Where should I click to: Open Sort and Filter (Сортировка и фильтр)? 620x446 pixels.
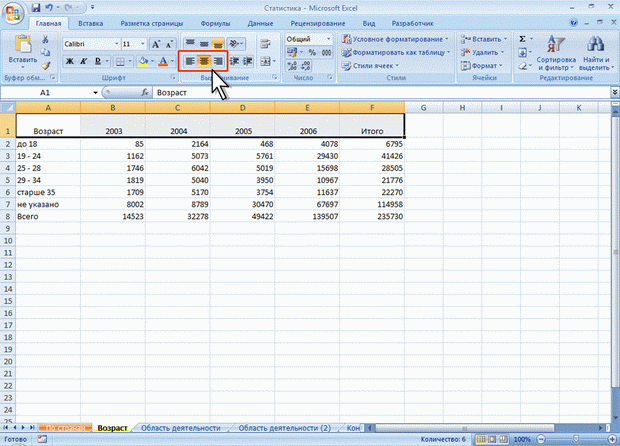(556, 53)
